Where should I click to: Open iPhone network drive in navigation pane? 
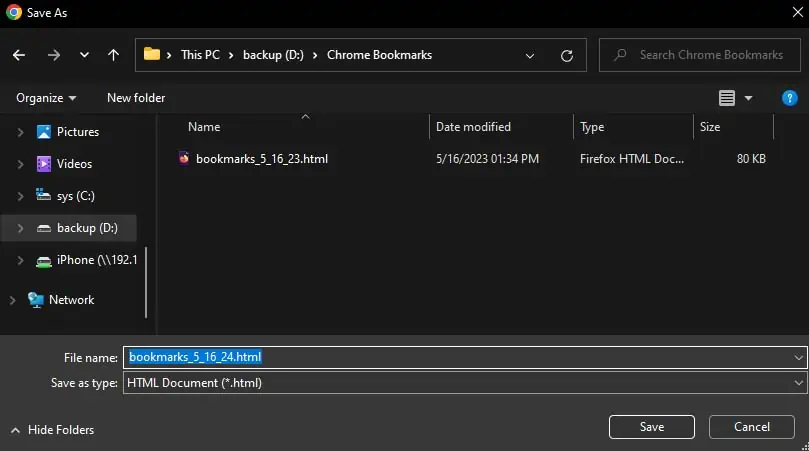pos(97,260)
